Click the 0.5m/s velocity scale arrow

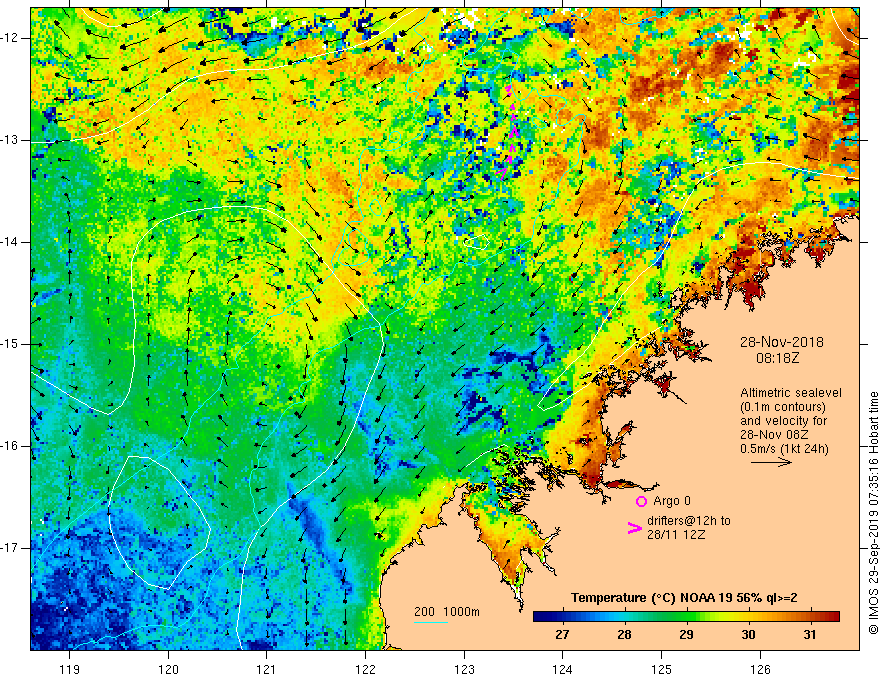click(x=771, y=462)
